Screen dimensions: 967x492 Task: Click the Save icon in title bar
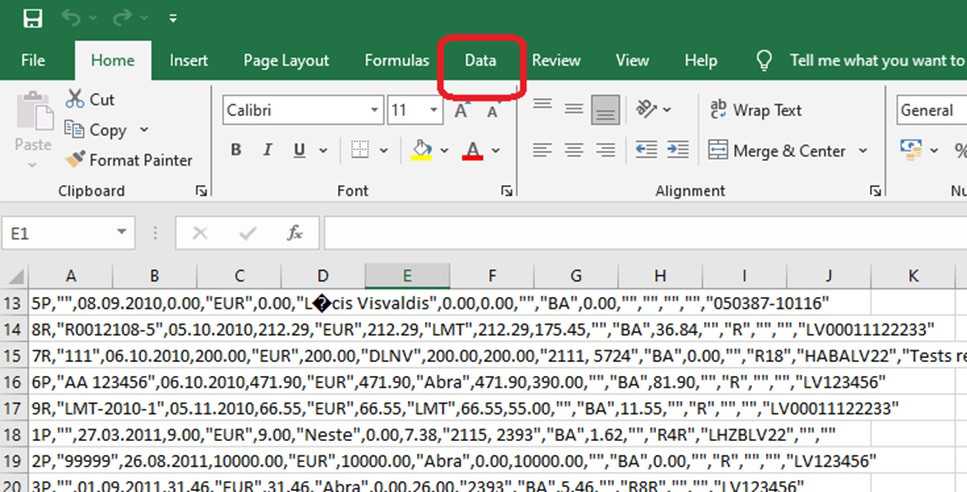(x=33, y=18)
